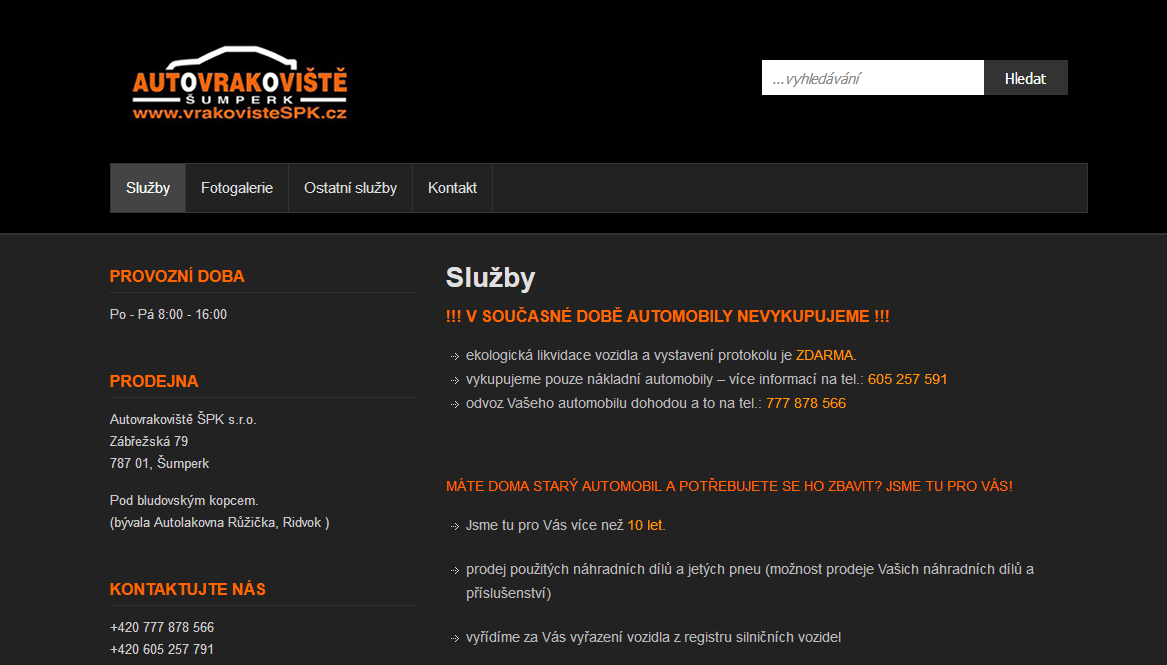Click the vyřídíme za Vás vyřazení line
1167x665 pixels.
(653, 637)
